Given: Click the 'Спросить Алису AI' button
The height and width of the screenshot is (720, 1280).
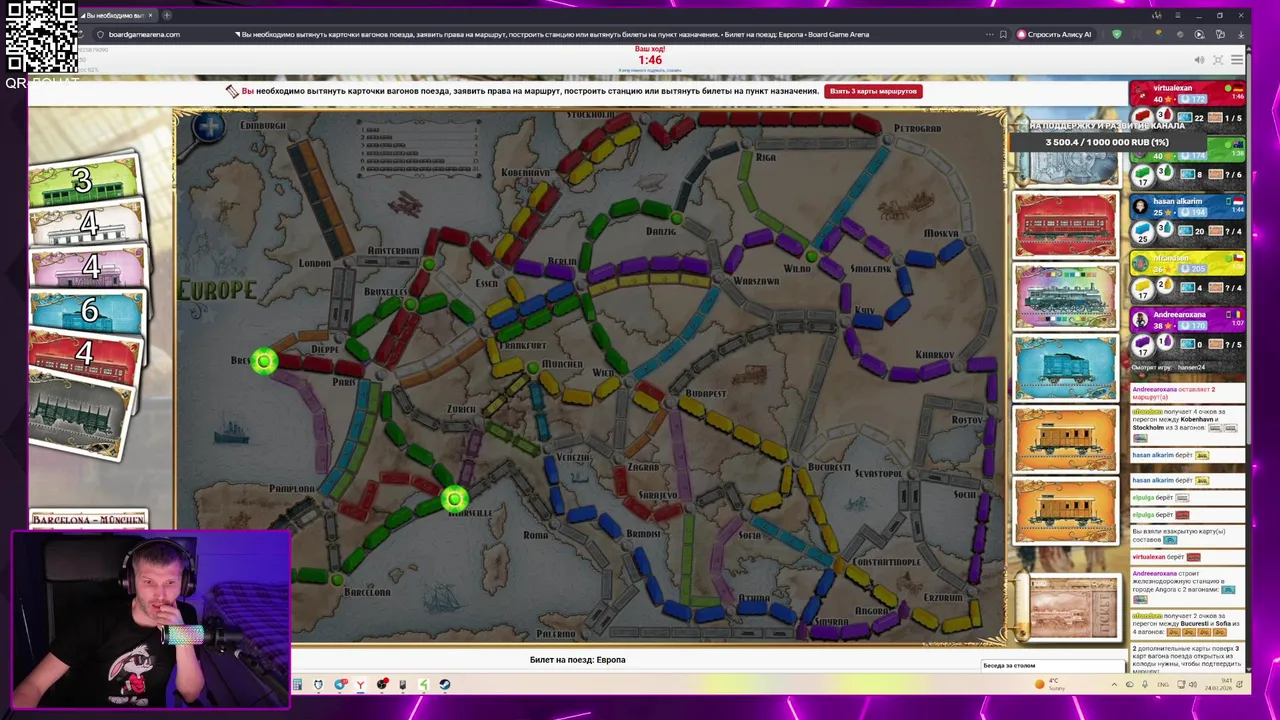Looking at the screenshot, I should (1054, 34).
